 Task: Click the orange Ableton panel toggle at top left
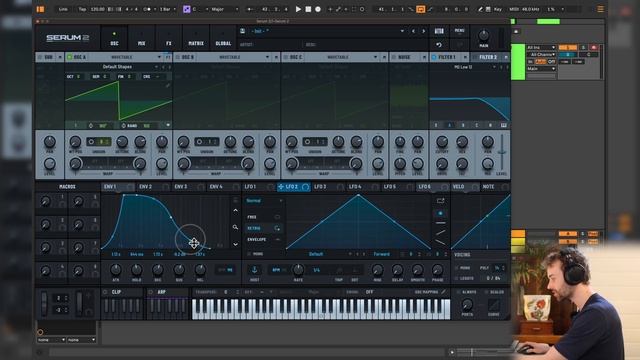(40, 9)
